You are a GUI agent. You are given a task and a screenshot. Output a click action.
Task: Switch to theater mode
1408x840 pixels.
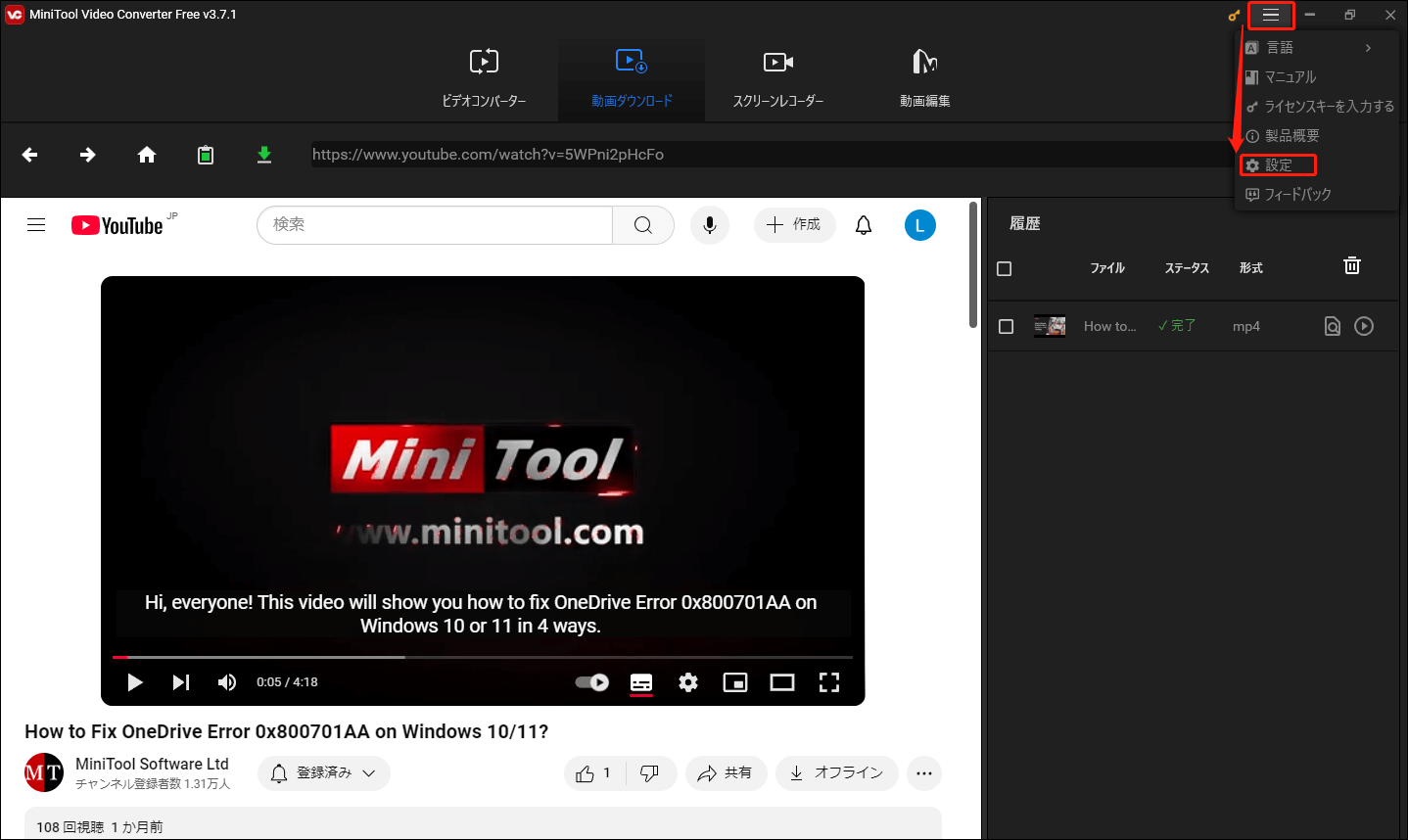(782, 682)
